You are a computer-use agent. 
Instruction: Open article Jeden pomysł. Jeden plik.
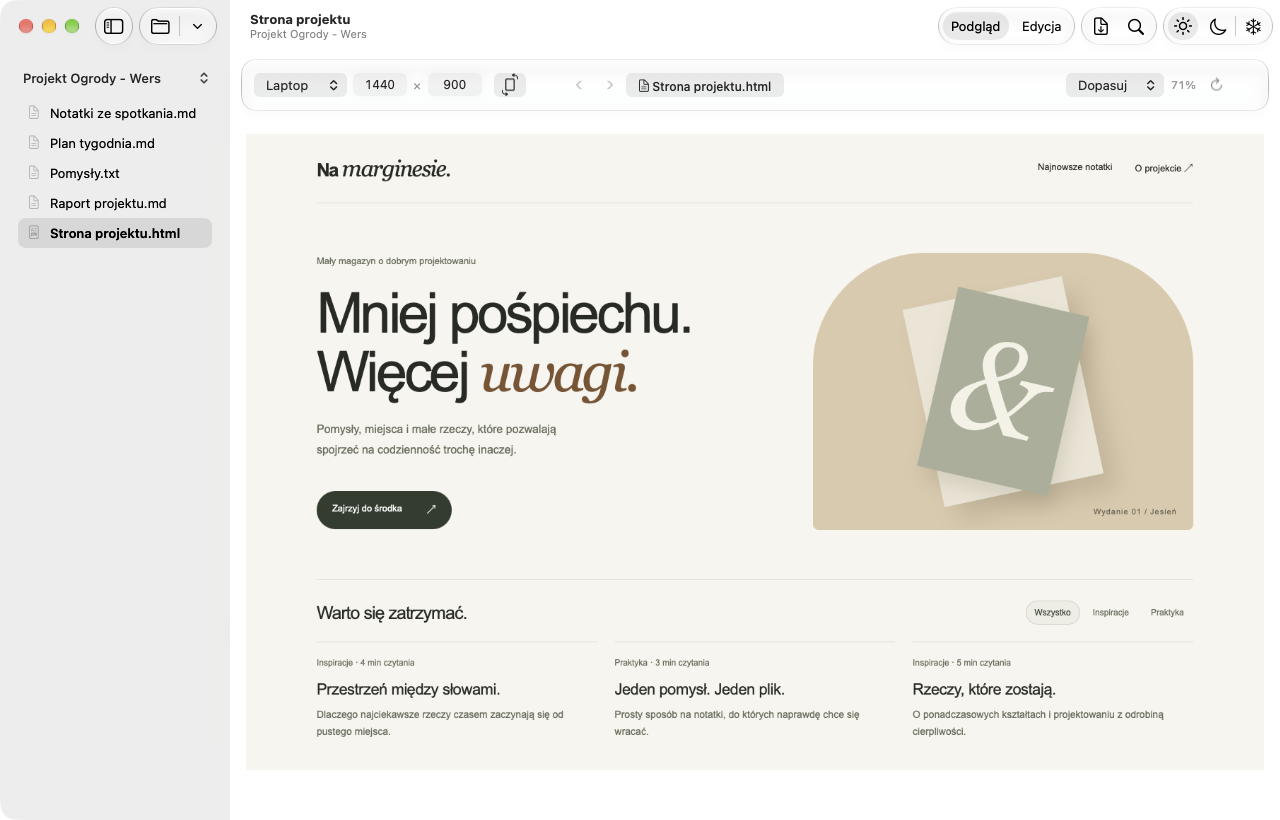pos(700,689)
